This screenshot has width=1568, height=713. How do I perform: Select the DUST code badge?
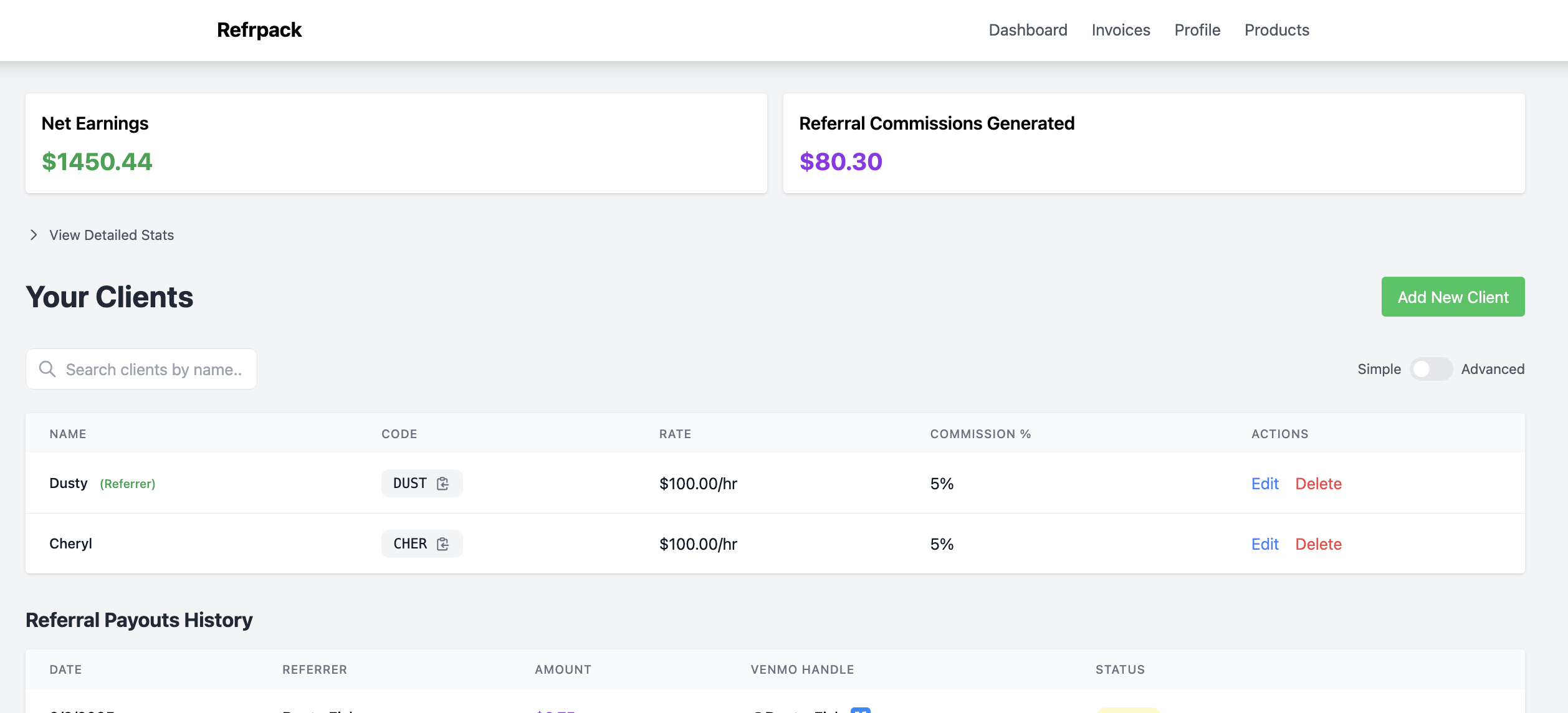click(x=422, y=484)
